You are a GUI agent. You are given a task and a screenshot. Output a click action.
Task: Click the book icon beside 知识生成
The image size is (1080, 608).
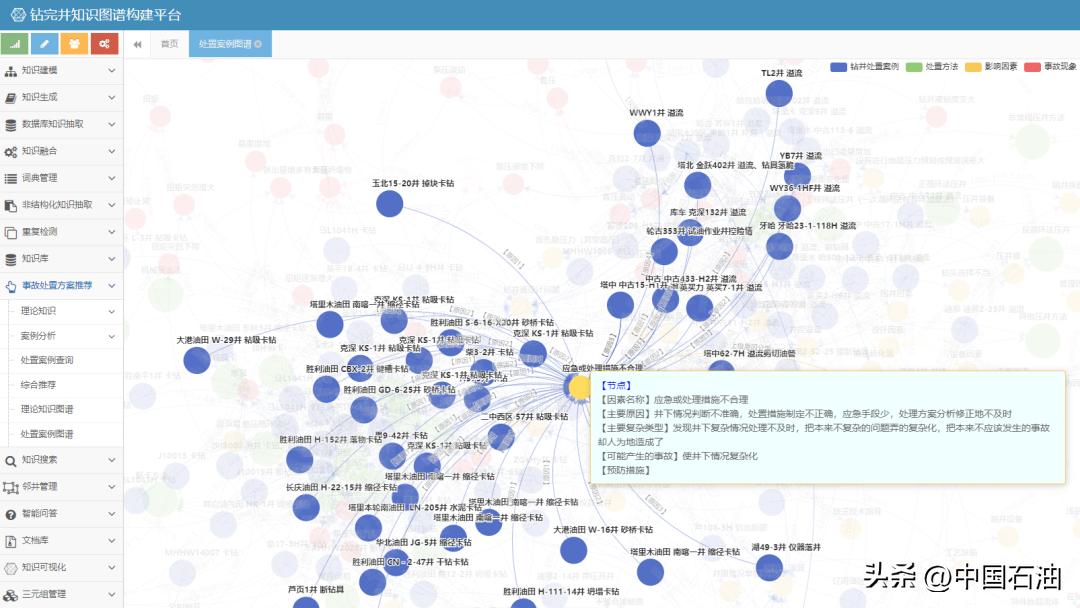(x=10, y=98)
